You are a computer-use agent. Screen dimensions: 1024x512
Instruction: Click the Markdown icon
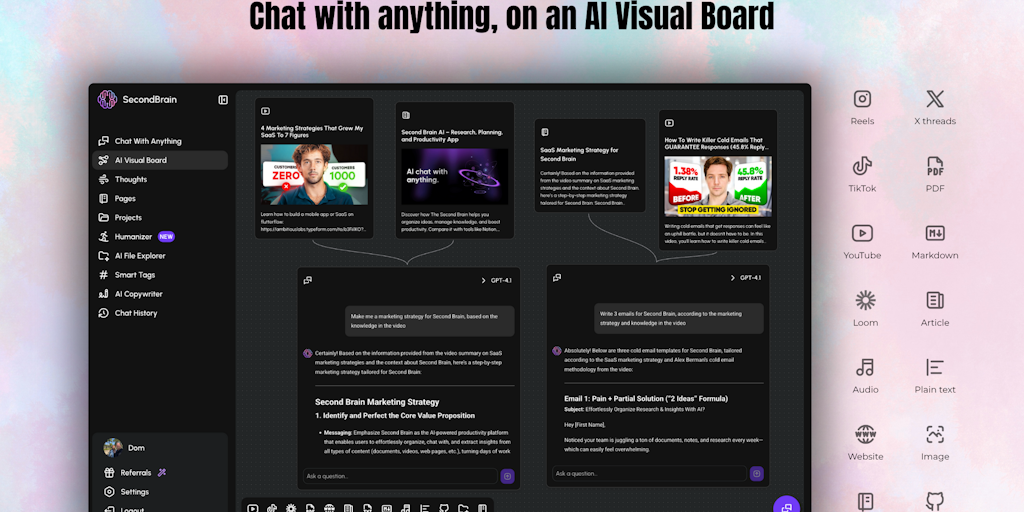coord(935,233)
